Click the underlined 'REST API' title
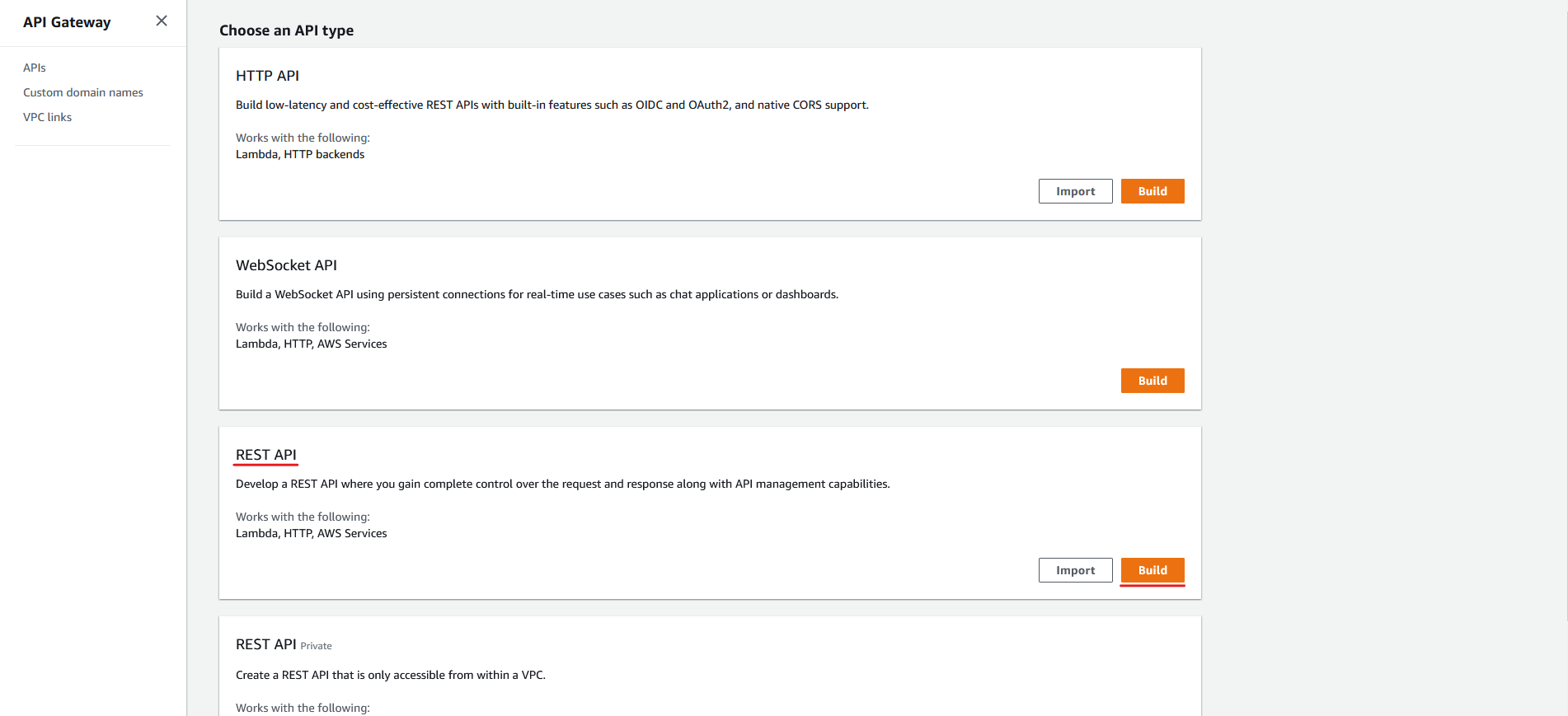Screen dimensions: 1568x716 (265, 455)
